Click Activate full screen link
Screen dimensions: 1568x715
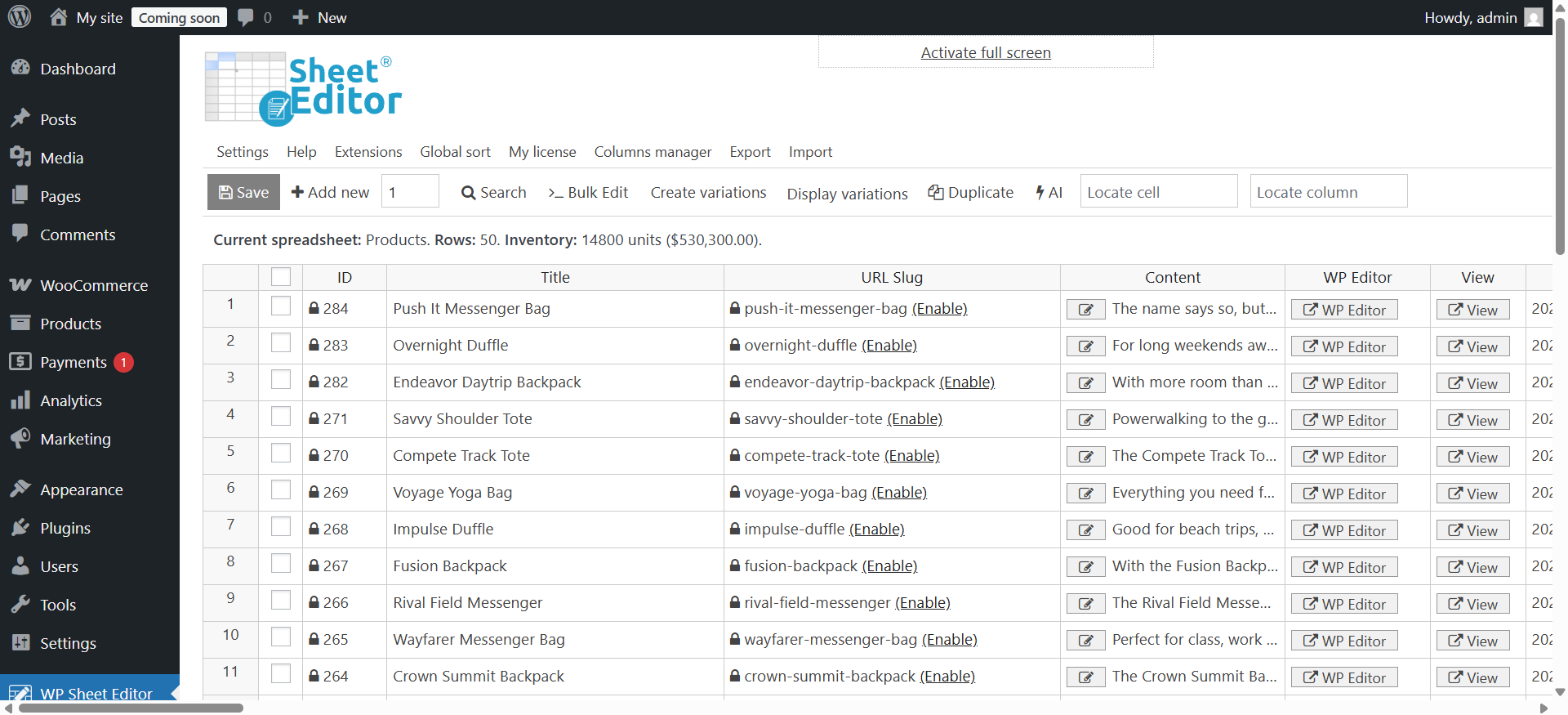(986, 52)
